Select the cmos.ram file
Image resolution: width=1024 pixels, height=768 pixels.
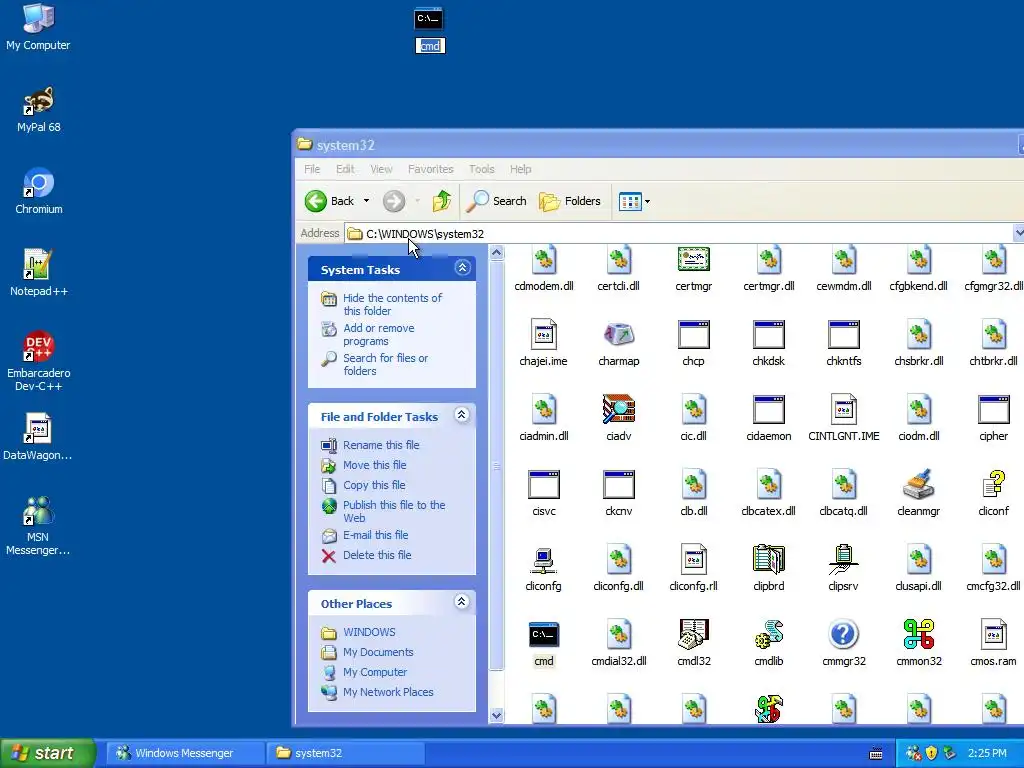pos(993,643)
